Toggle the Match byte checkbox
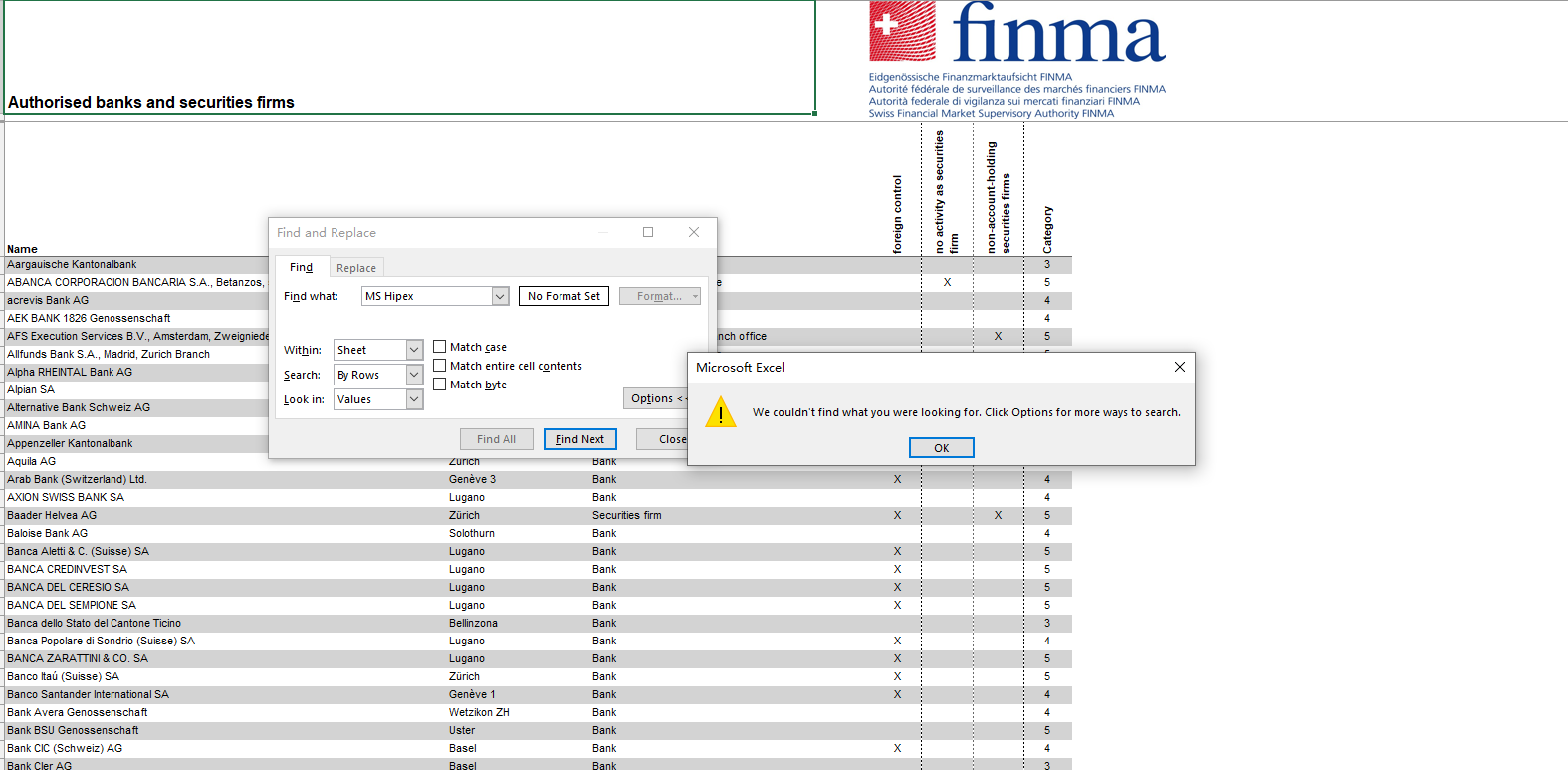Screen dimensions: 1568x770 pyautogui.click(x=440, y=385)
